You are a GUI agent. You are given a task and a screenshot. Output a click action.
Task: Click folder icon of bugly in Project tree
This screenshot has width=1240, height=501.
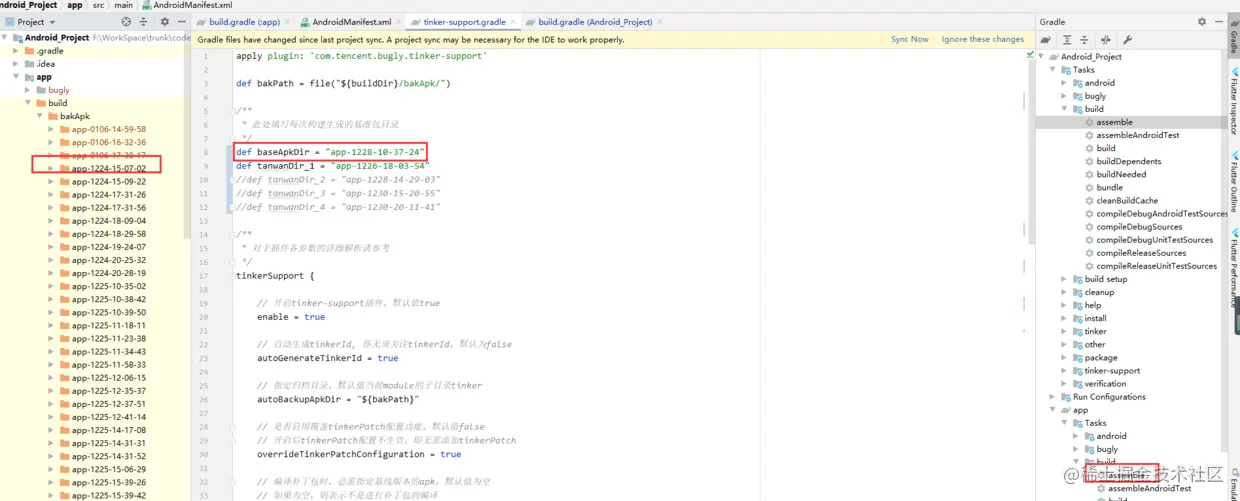40,90
